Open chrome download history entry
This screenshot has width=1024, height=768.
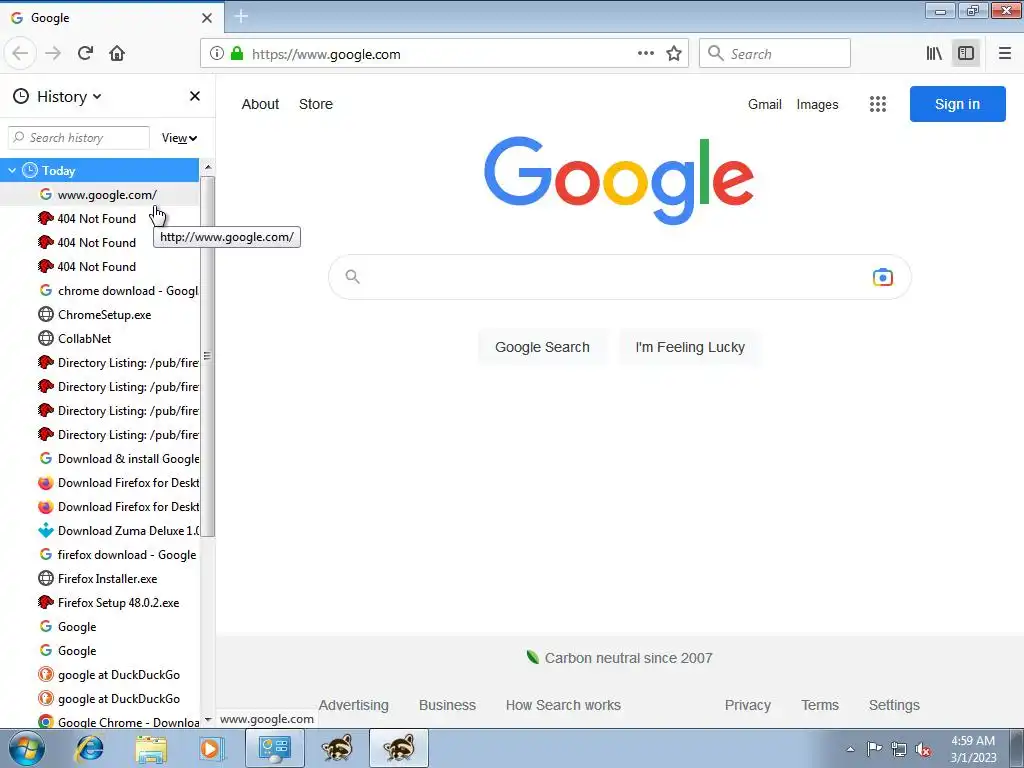[x=99, y=291]
